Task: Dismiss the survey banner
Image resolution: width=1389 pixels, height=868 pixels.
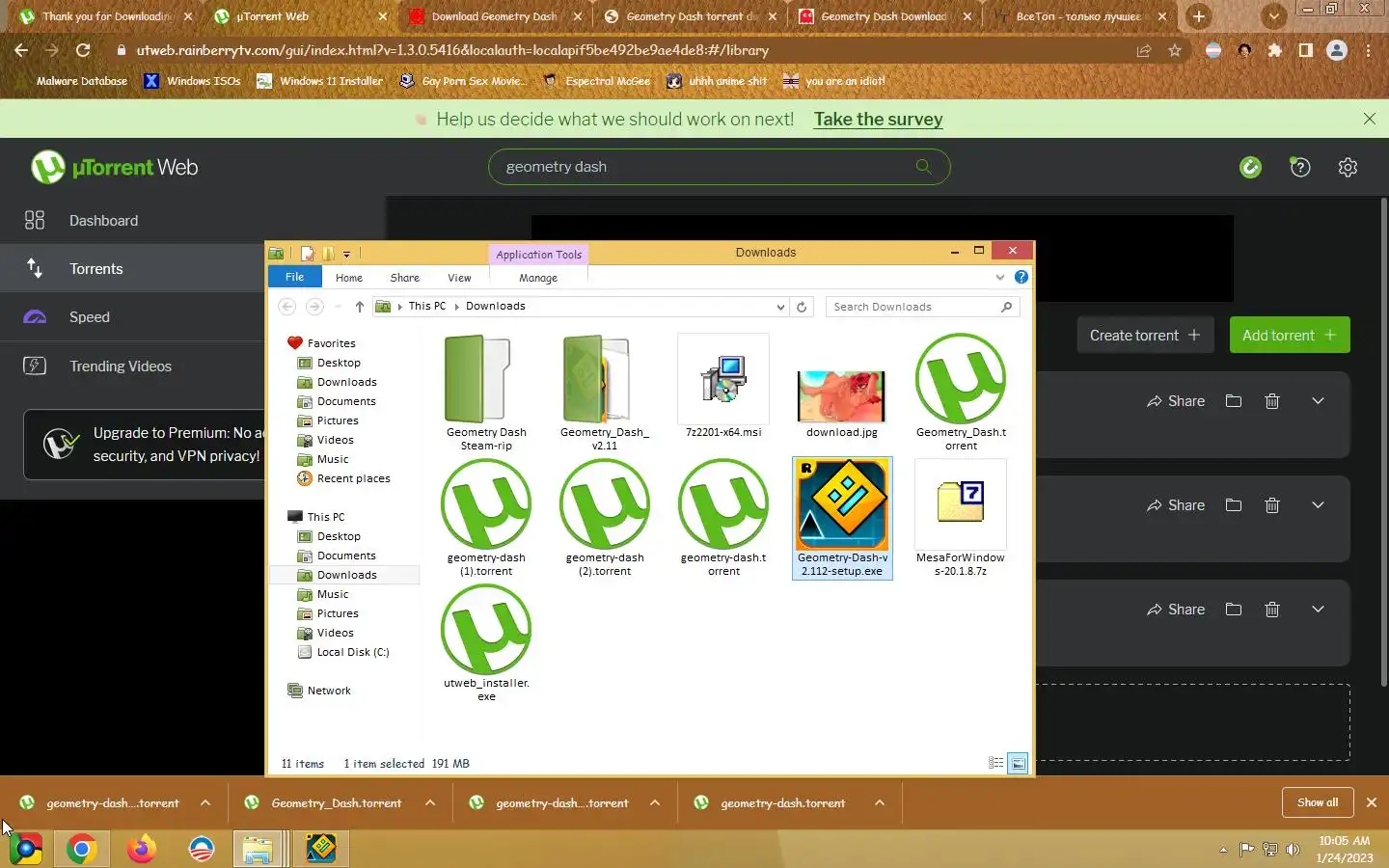Action: click(1370, 119)
